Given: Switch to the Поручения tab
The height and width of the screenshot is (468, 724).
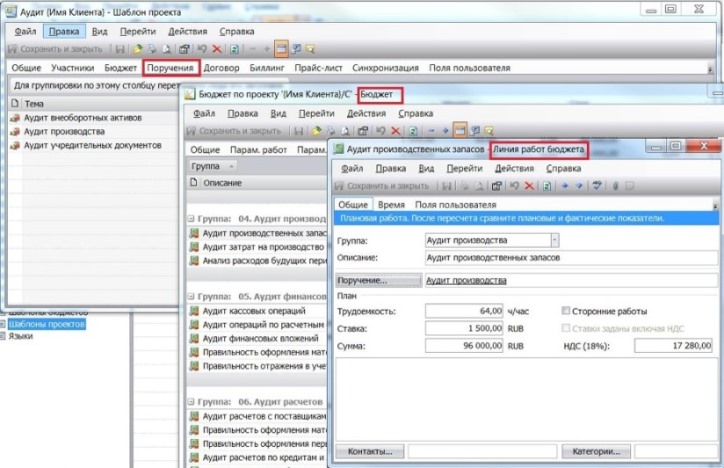Looking at the screenshot, I should [170, 68].
